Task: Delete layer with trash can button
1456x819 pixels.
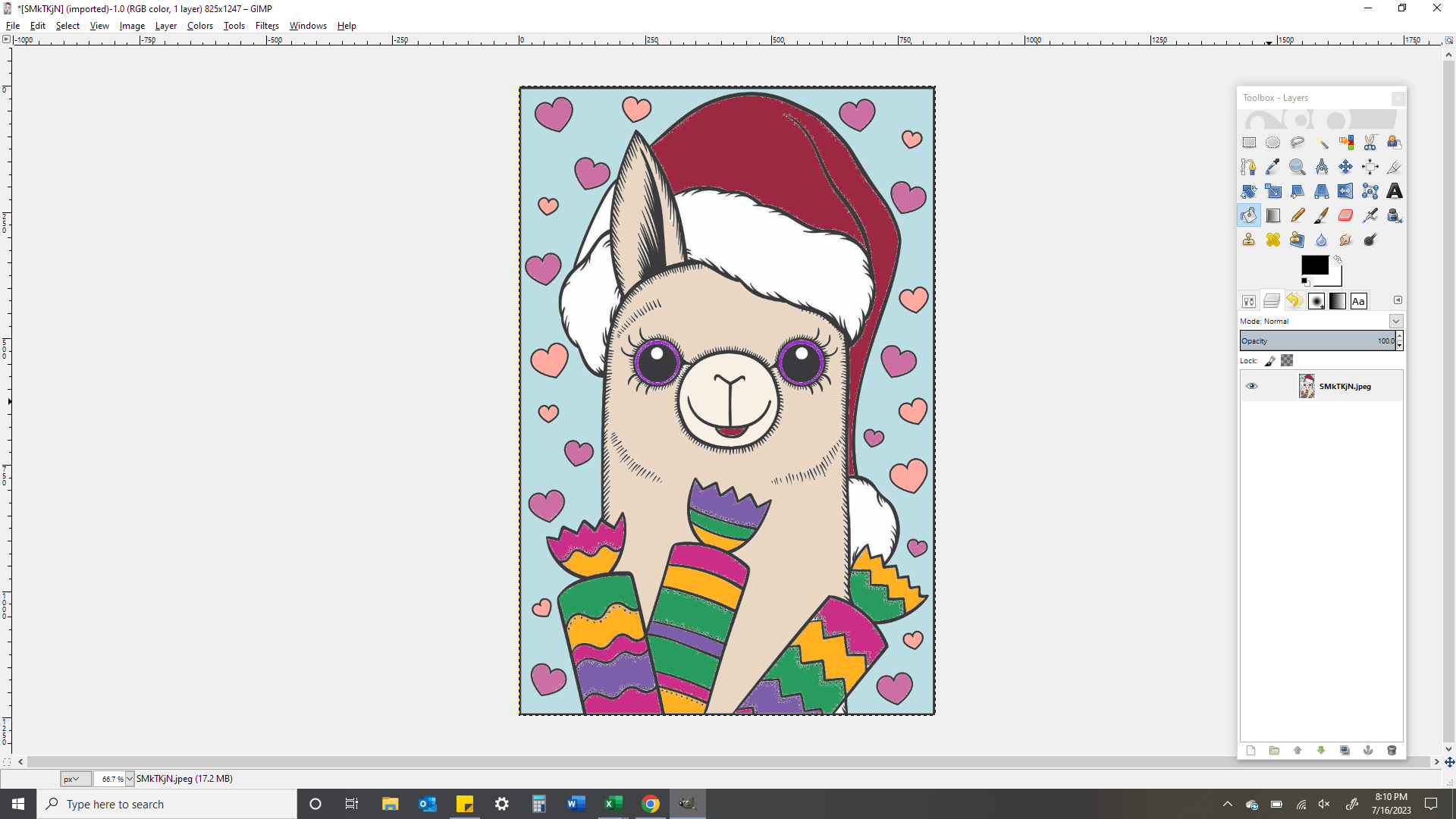Action: [x=1392, y=751]
